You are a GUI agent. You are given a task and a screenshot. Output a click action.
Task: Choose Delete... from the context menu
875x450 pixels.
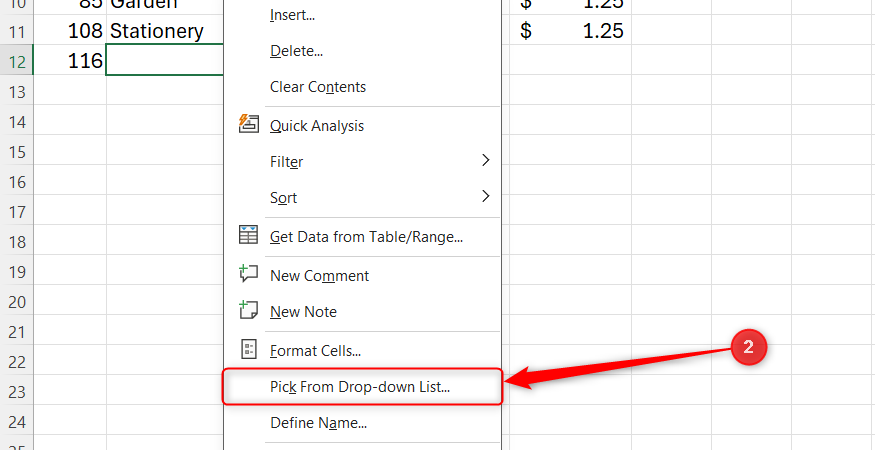point(363,51)
